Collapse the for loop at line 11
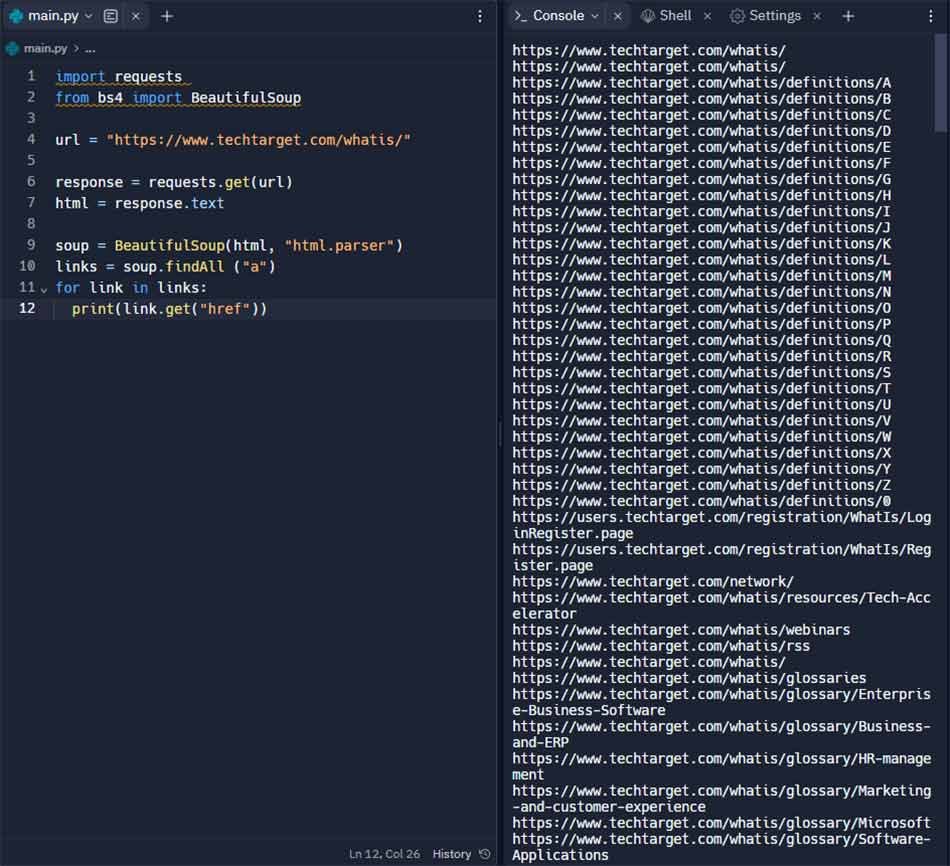The width and height of the screenshot is (950, 866). pos(44,288)
